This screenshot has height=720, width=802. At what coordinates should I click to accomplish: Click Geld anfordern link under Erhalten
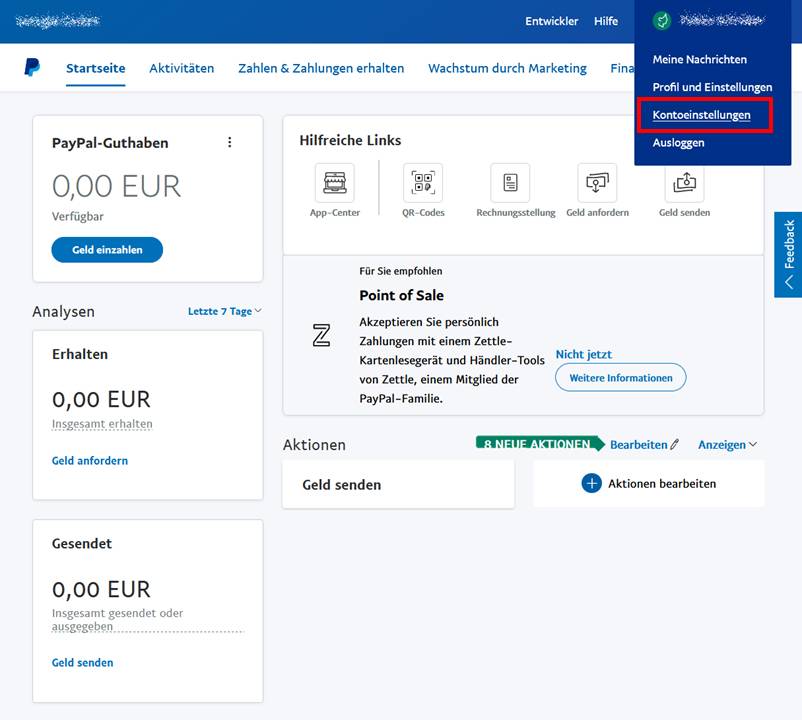coord(90,460)
